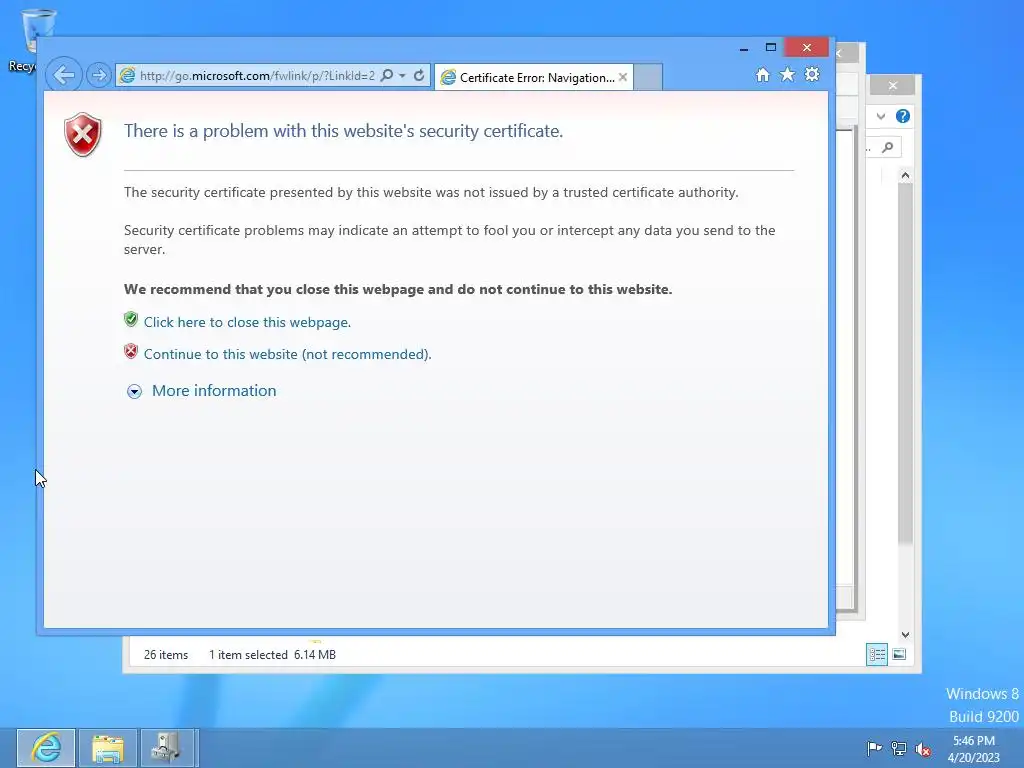
Task: Expand the More information arrow
Action: pos(134,391)
